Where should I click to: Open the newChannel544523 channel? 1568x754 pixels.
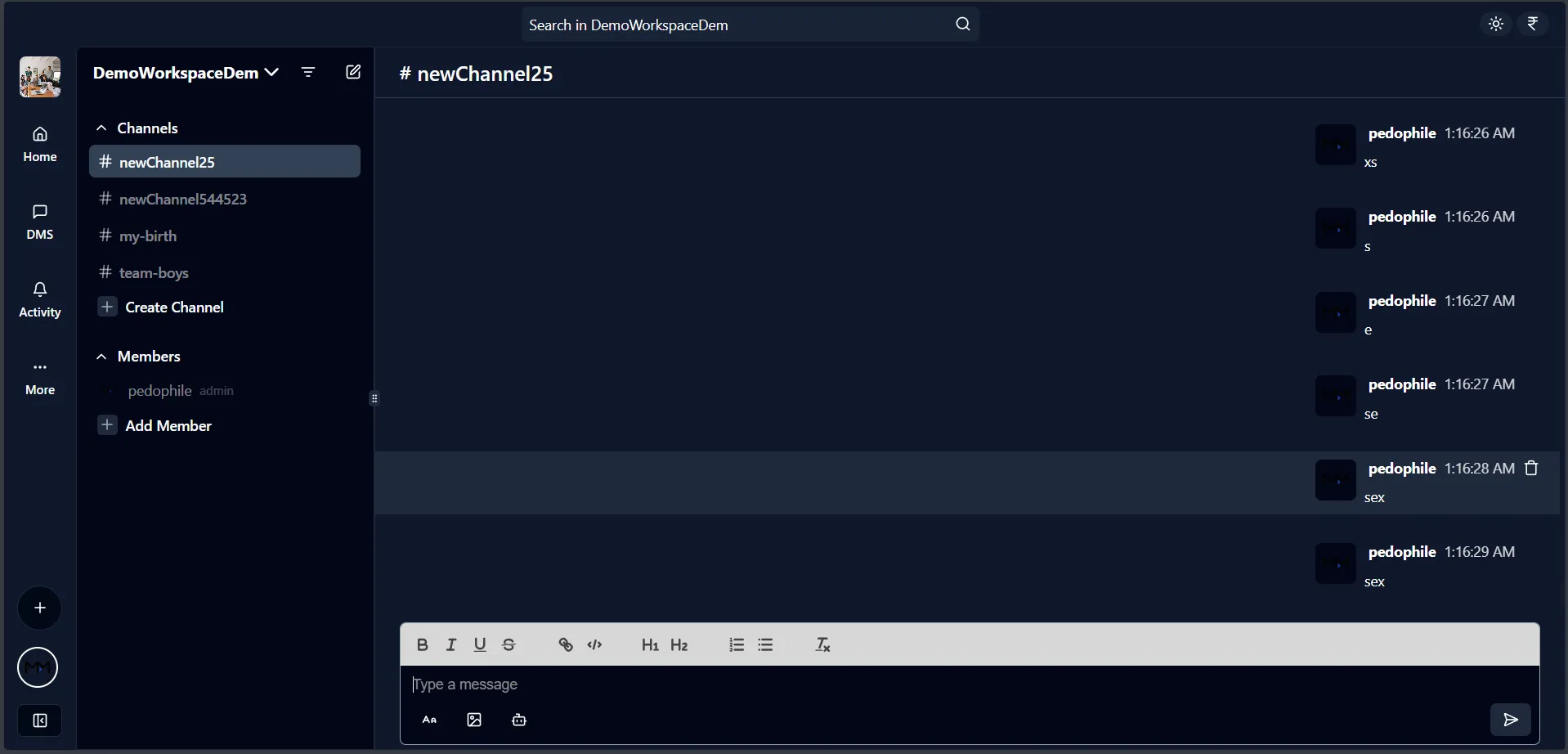coord(182,200)
